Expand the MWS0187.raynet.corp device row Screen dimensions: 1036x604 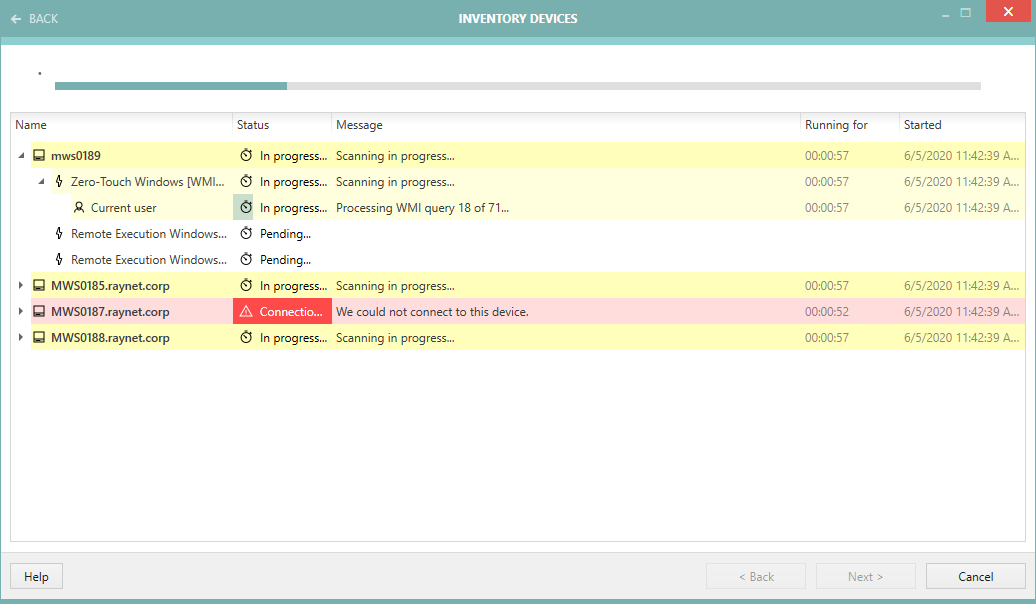coord(21,312)
